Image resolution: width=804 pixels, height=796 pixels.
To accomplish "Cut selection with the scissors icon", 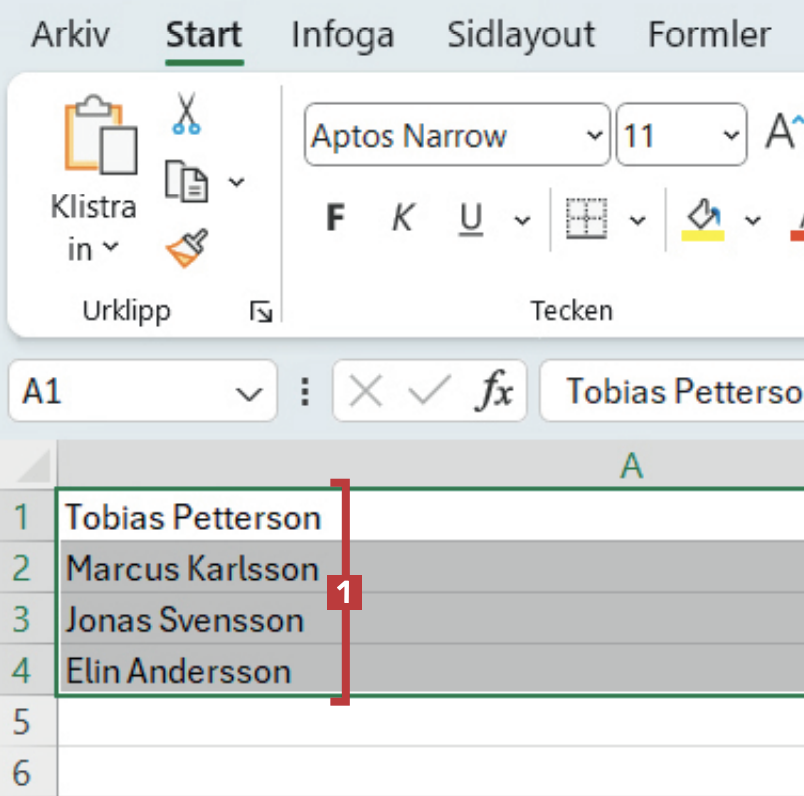I will click(x=185, y=114).
